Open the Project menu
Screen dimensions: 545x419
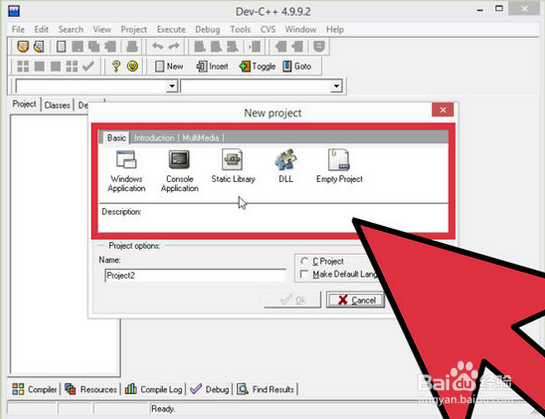click(x=134, y=29)
